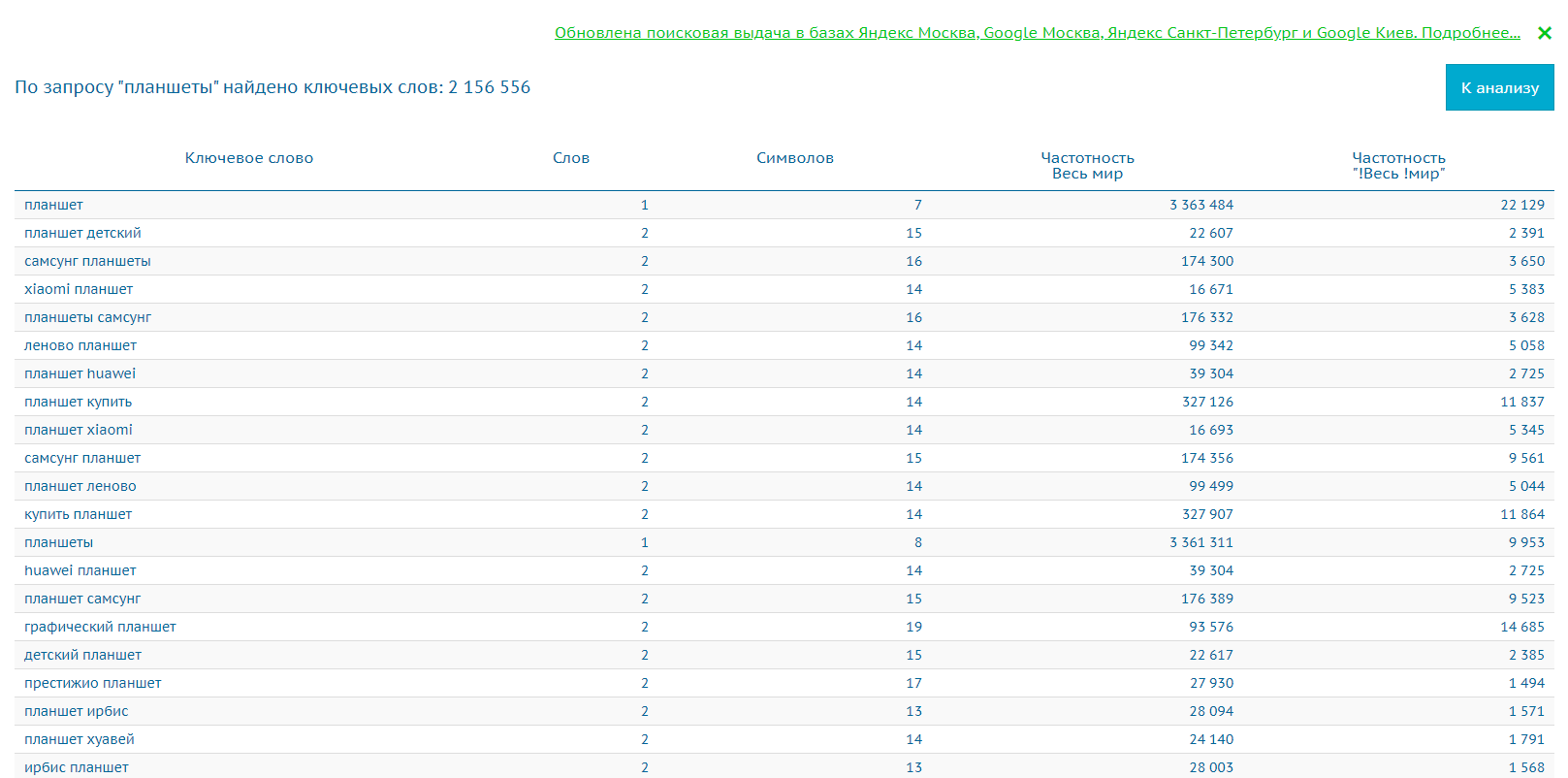Sort by 'Слов' column header
Viewport: 1568px width, 778px height.
571,158
